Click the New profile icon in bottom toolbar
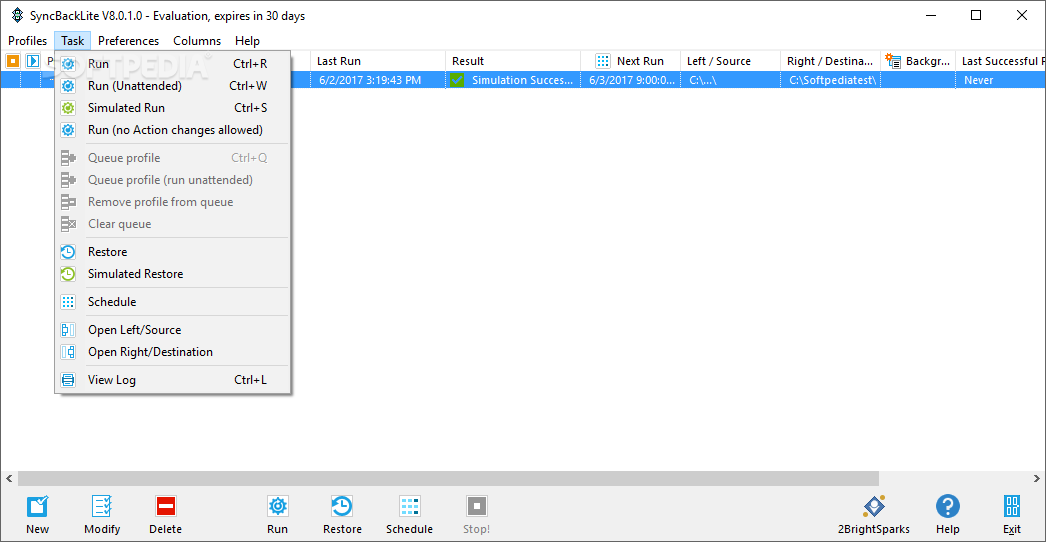The width and height of the screenshot is (1046, 542). [37, 506]
